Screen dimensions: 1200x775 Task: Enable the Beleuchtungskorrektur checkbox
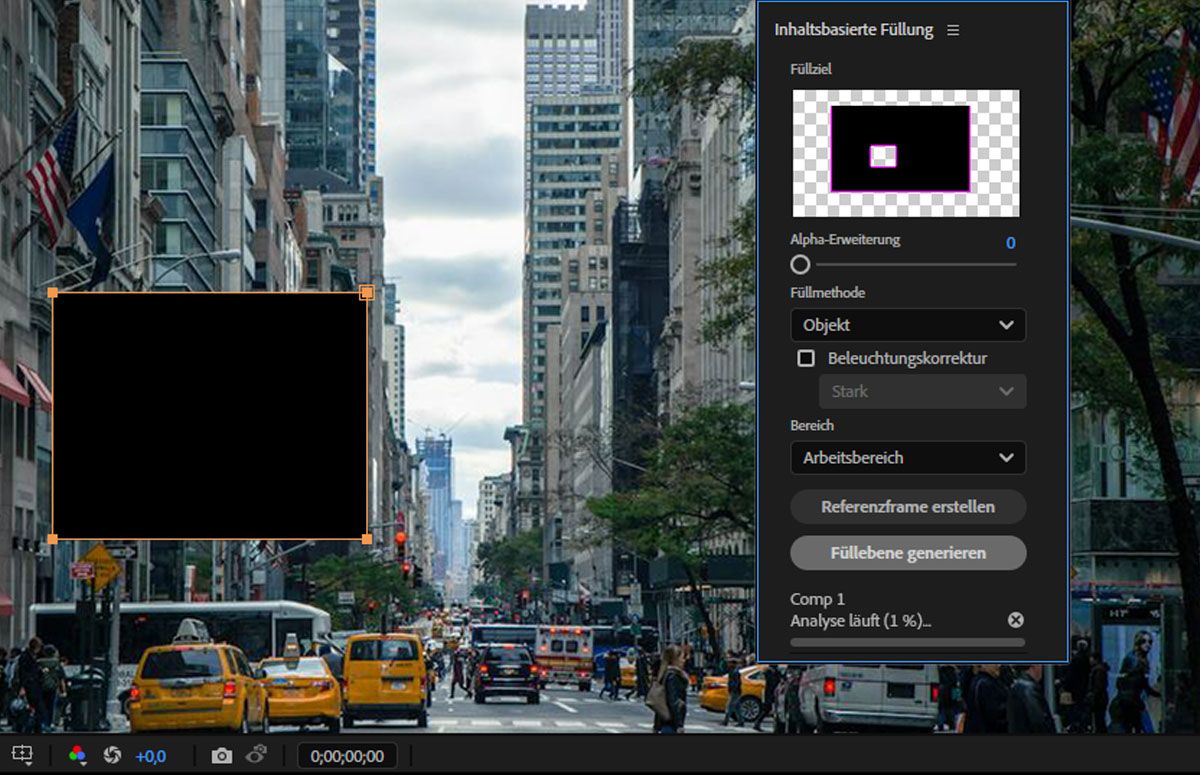pos(806,358)
